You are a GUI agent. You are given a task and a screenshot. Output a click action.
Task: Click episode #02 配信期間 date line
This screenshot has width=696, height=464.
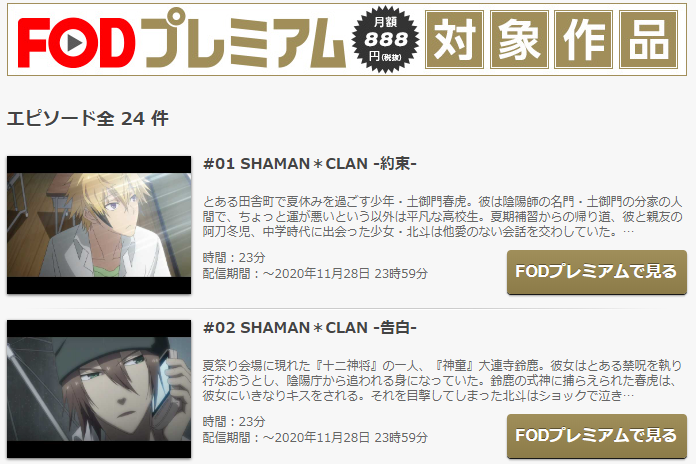(x=315, y=438)
